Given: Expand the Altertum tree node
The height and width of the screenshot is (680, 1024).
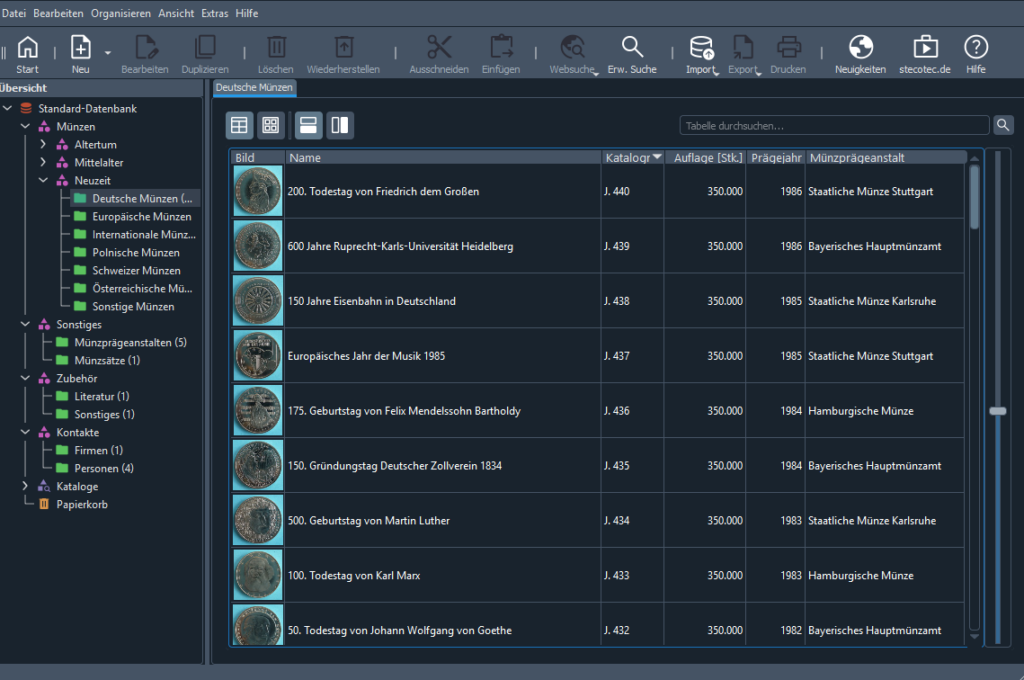Looking at the screenshot, I should coord(43,145).
